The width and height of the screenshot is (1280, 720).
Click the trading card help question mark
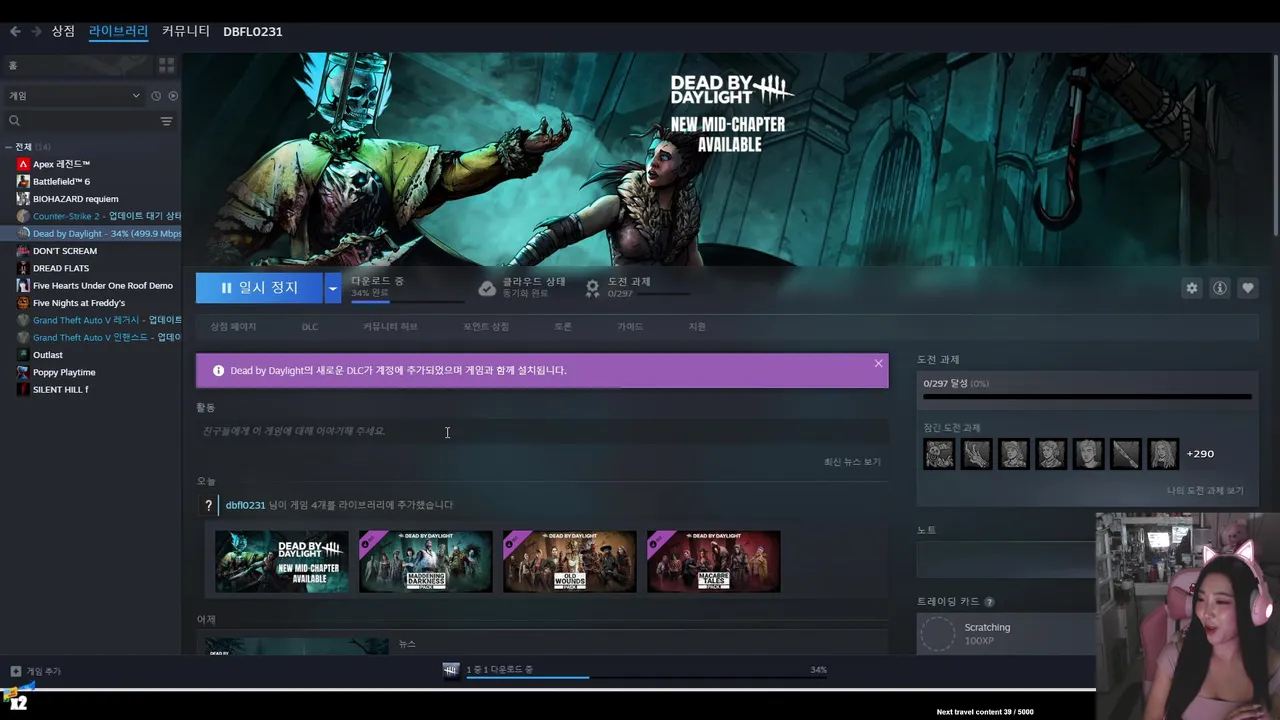pyautogui.click(x=989, y=602)
